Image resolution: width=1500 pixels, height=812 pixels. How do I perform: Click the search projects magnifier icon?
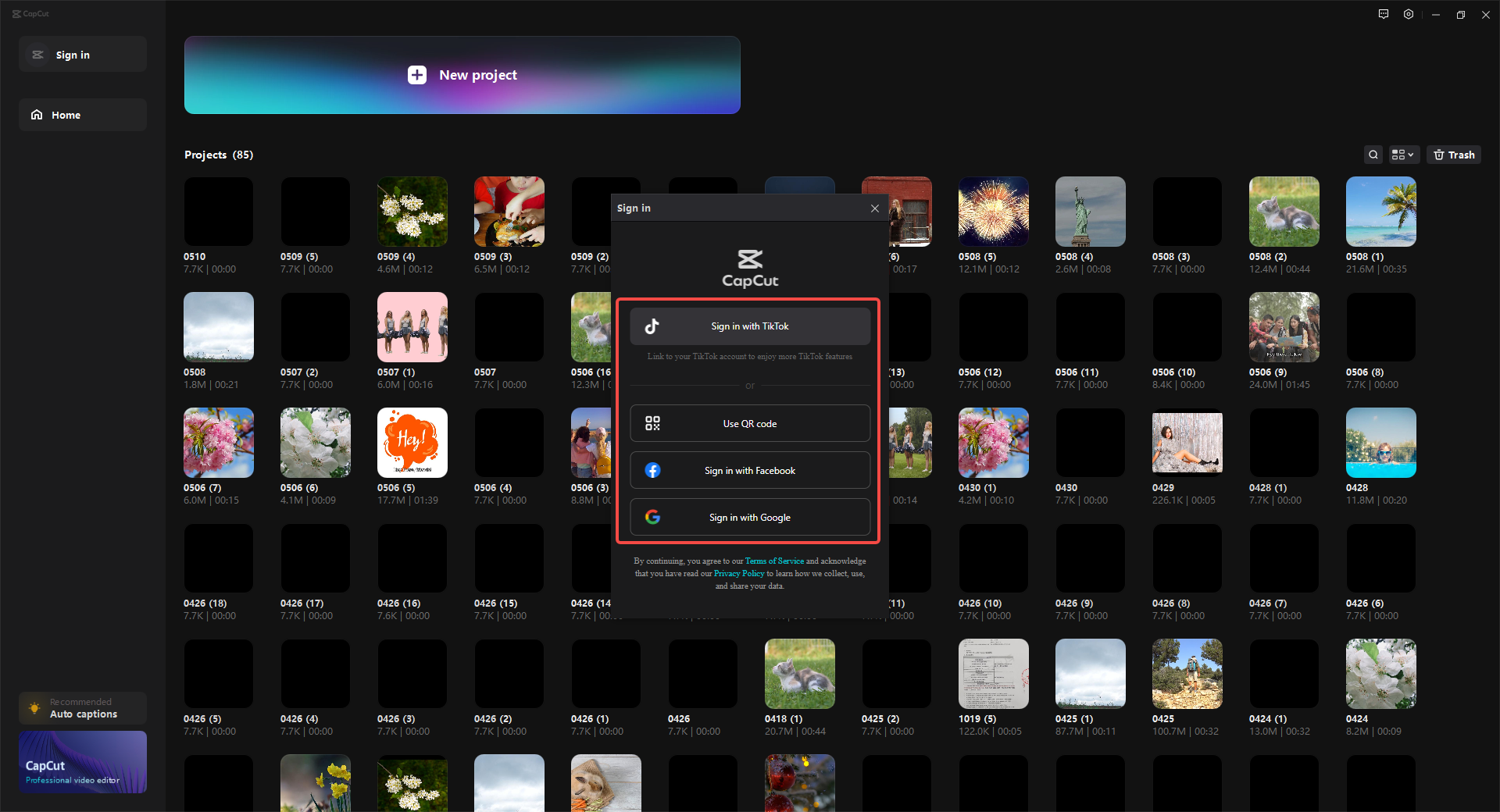click(x=1373, y=155)
